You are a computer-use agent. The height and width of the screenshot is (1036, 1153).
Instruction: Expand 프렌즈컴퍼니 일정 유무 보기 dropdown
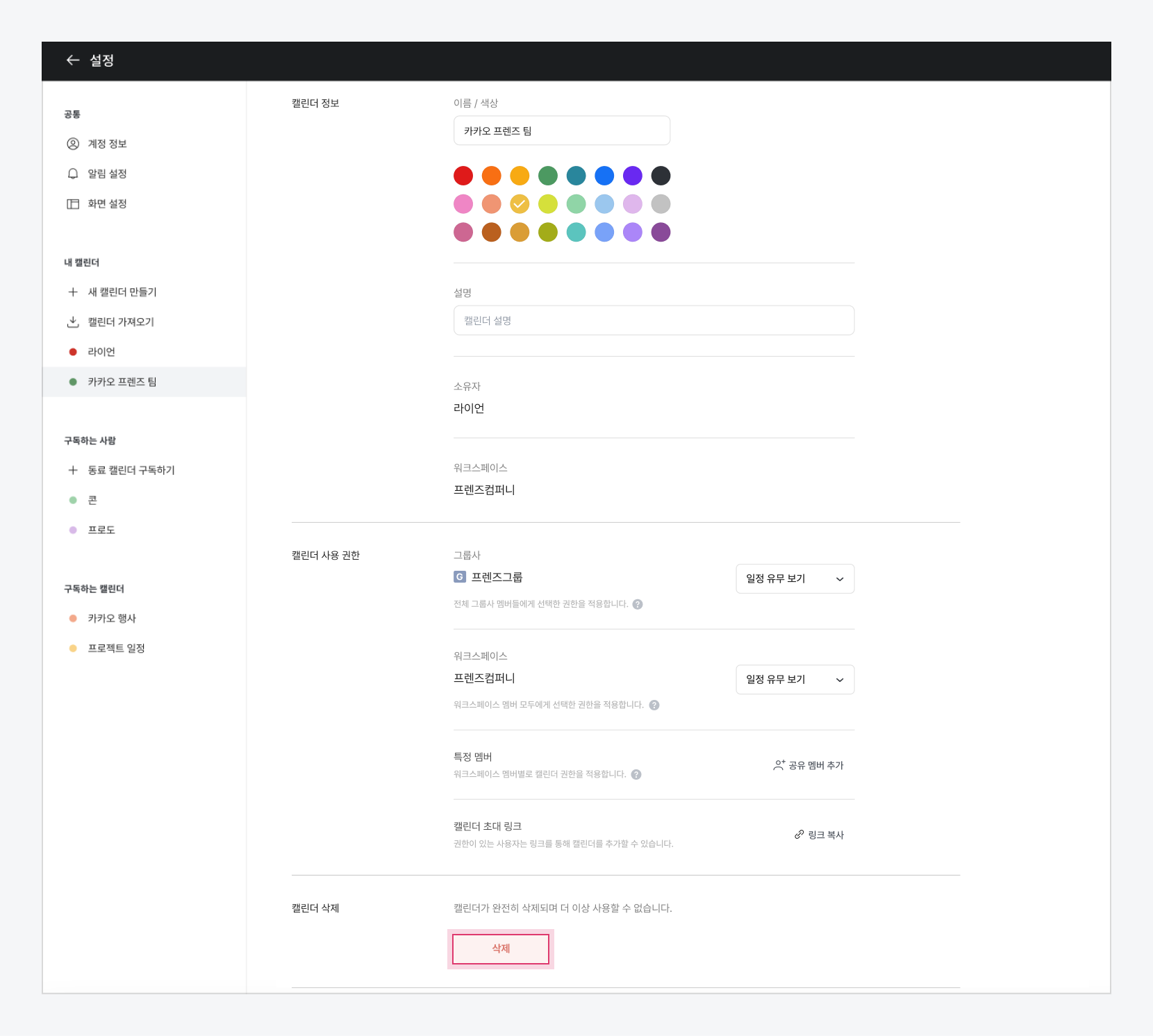point(795,680)
